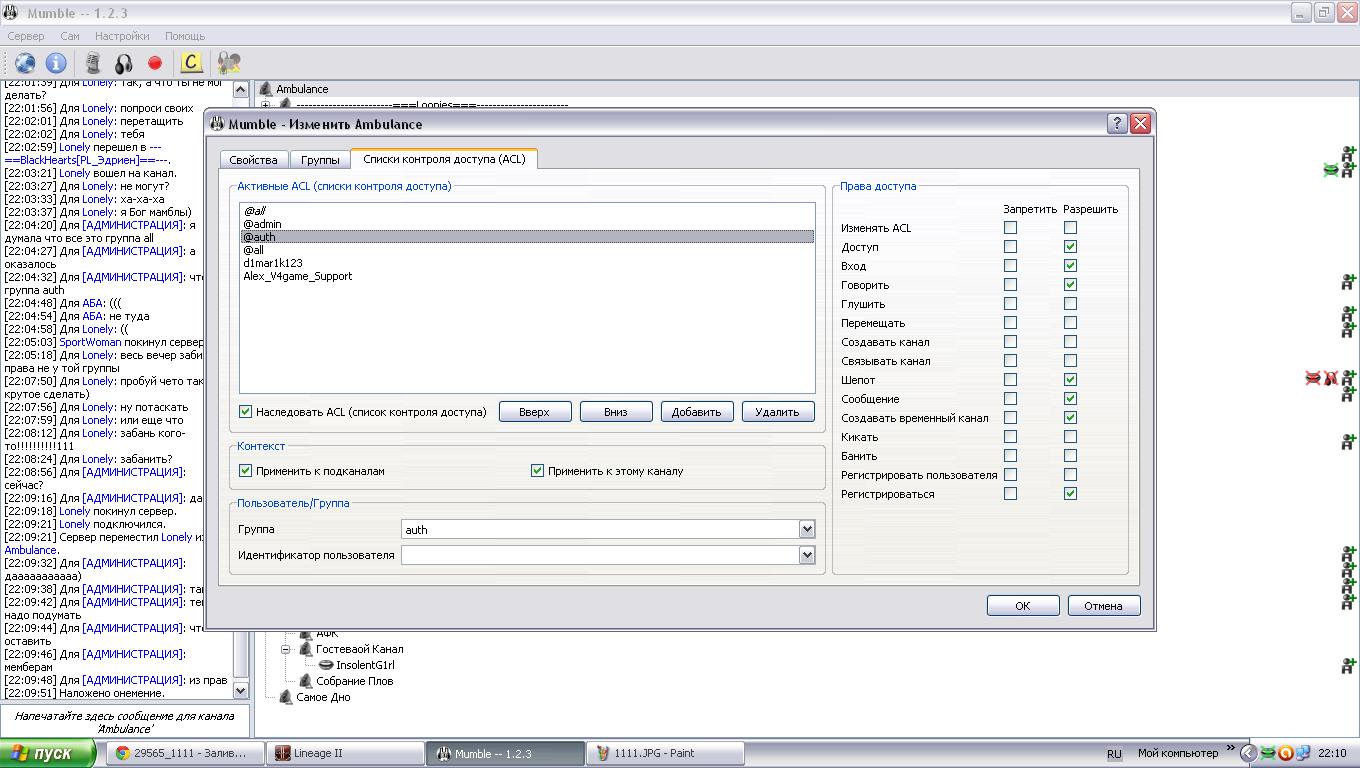The image size is (1360, 768).
Task: Check Запретить box for Вход
Action: pyautogui.click(x=1010, y=266)
